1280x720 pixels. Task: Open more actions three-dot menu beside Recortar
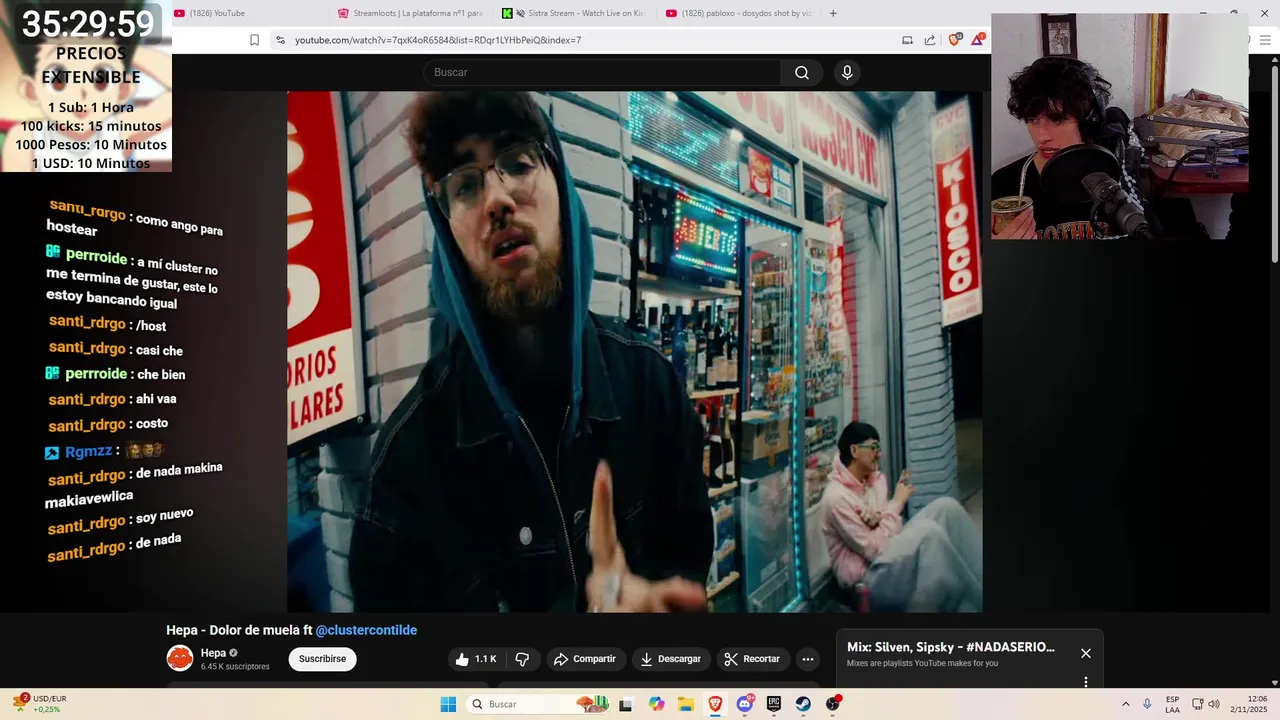(807, 659)
